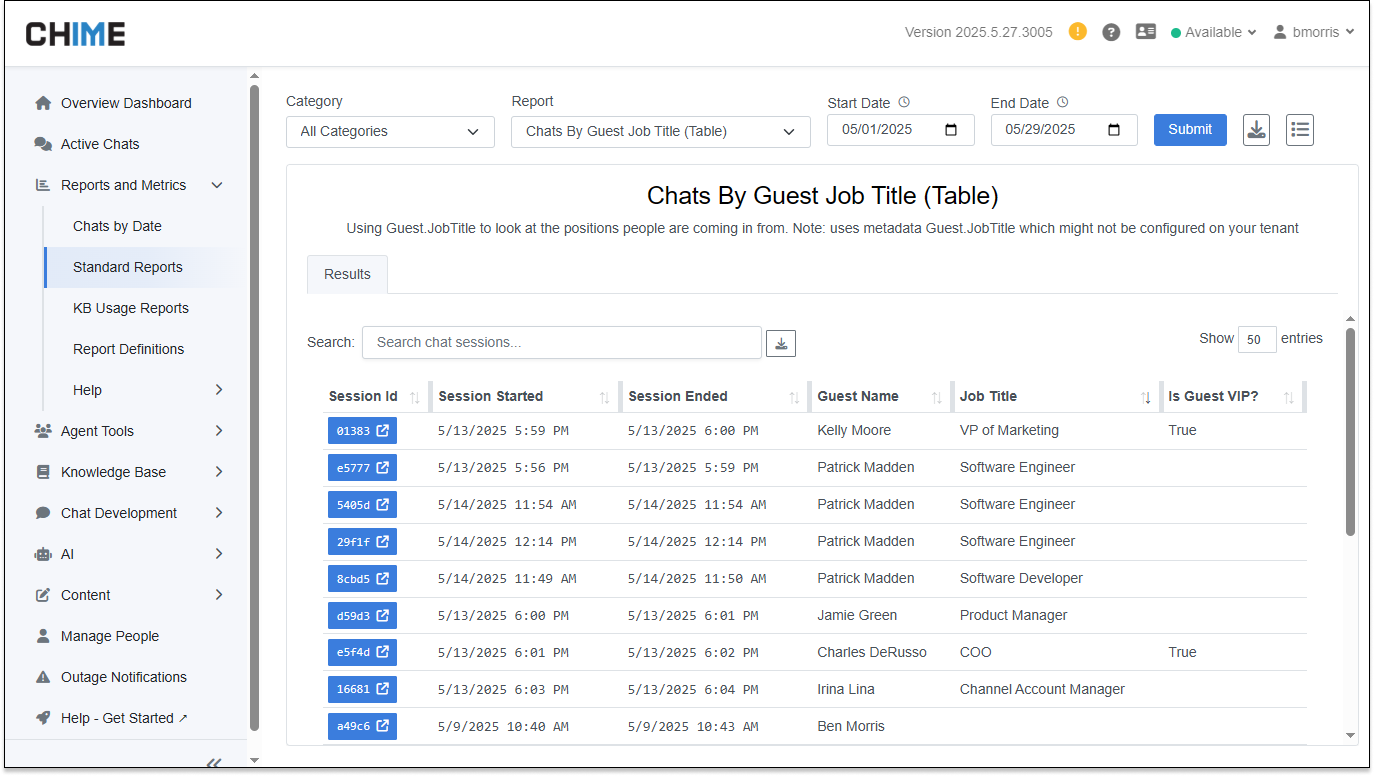Expand the Content menu chevron

pos(219,595)
